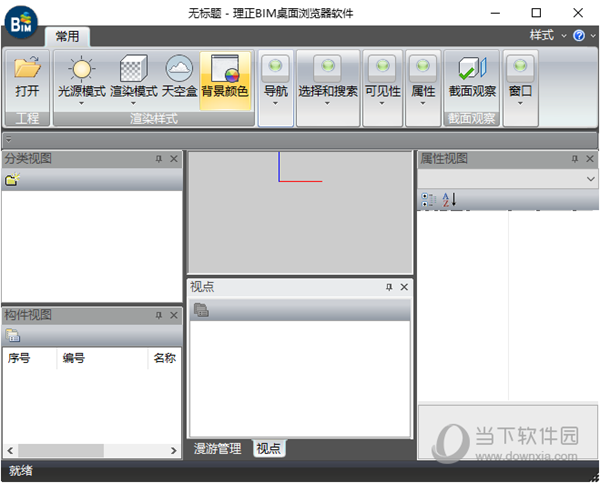Click the new-folder icon in 分类视图 toolbar
Image resolution: width=600 pixels, height=483 pixels.
(13, 179)
